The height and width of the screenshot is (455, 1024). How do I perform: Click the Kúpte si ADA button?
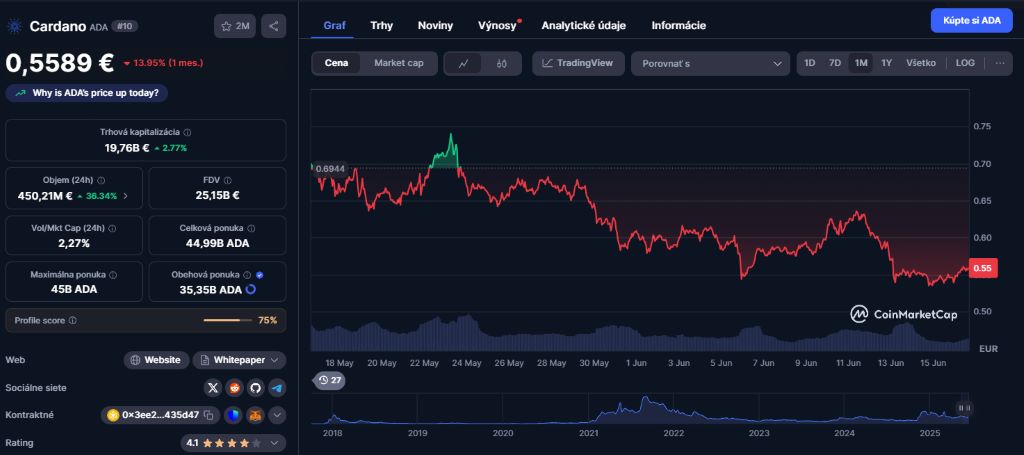(x=970, y=20)
